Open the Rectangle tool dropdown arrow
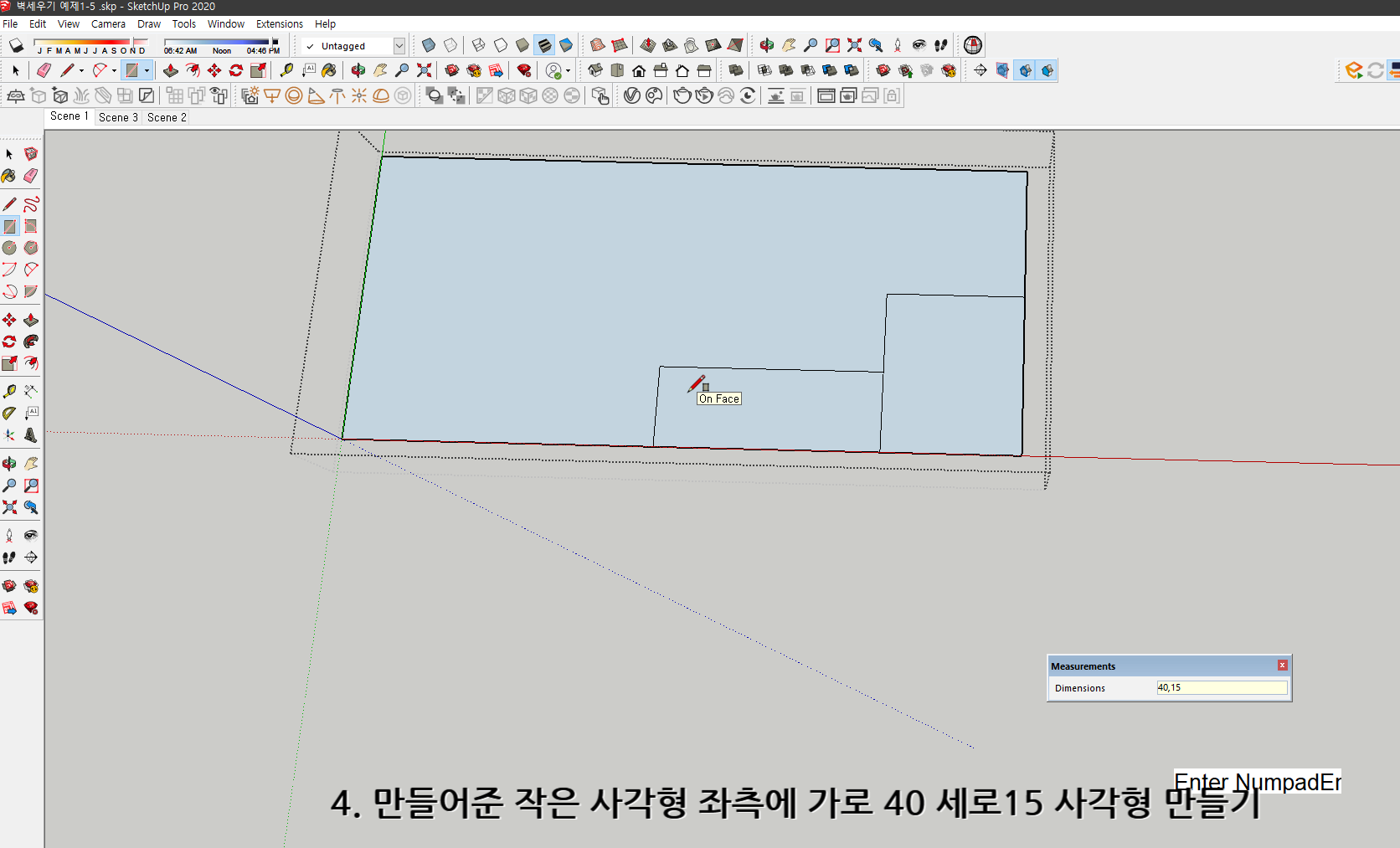Screen dimensions: 1400x848 pos(147,70)
